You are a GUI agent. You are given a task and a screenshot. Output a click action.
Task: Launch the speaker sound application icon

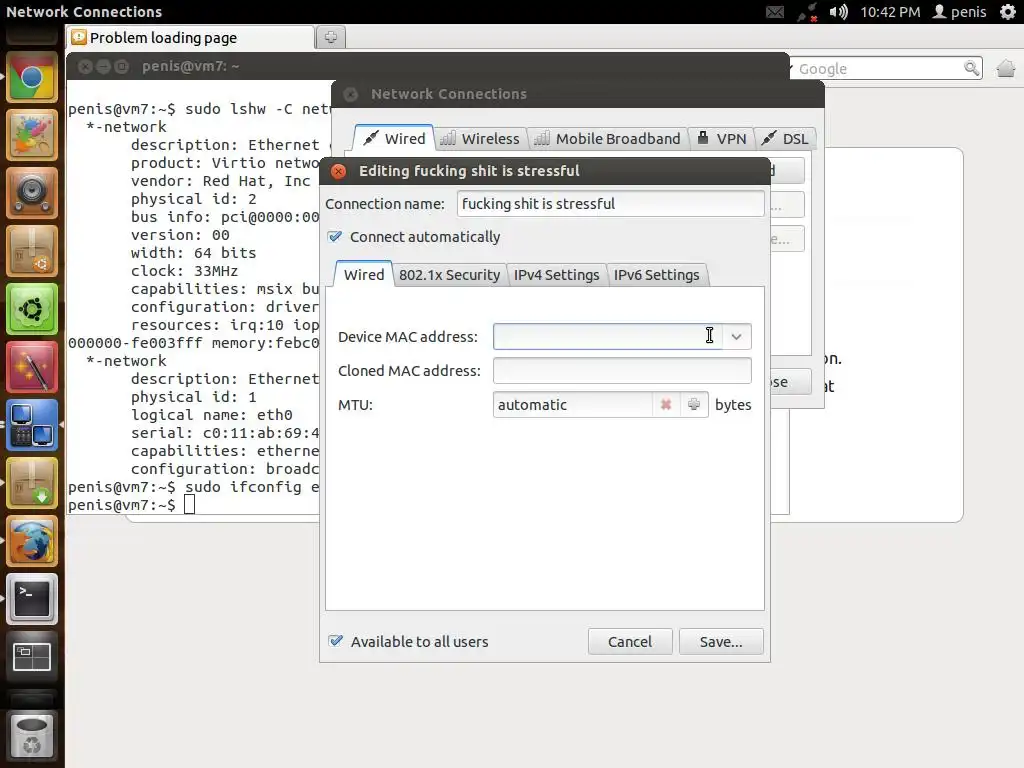pyautogui.click(x=31, y=193)
